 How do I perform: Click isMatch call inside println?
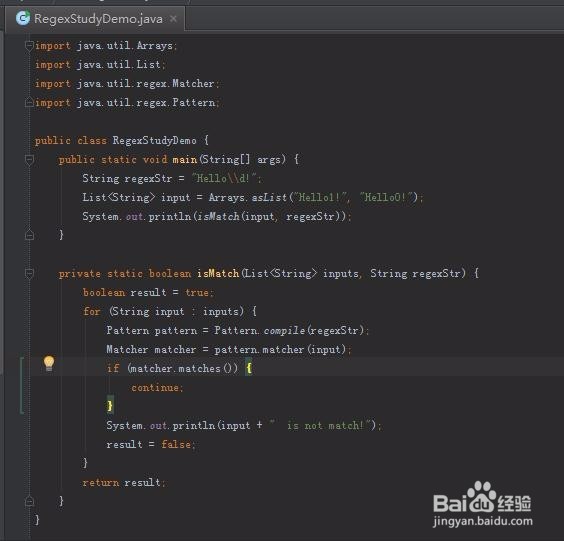pyautogui.click(x=218, y=216)
